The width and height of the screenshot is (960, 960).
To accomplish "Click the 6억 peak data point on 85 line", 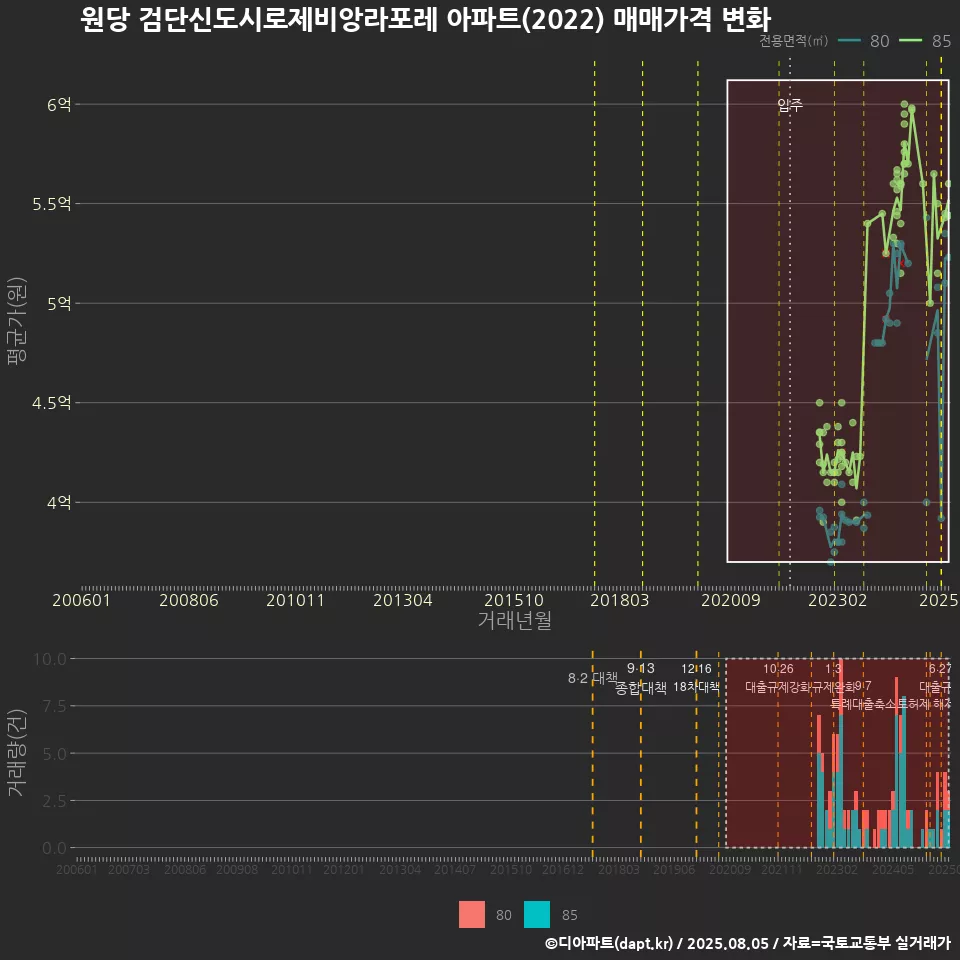I will coord(904,104).
